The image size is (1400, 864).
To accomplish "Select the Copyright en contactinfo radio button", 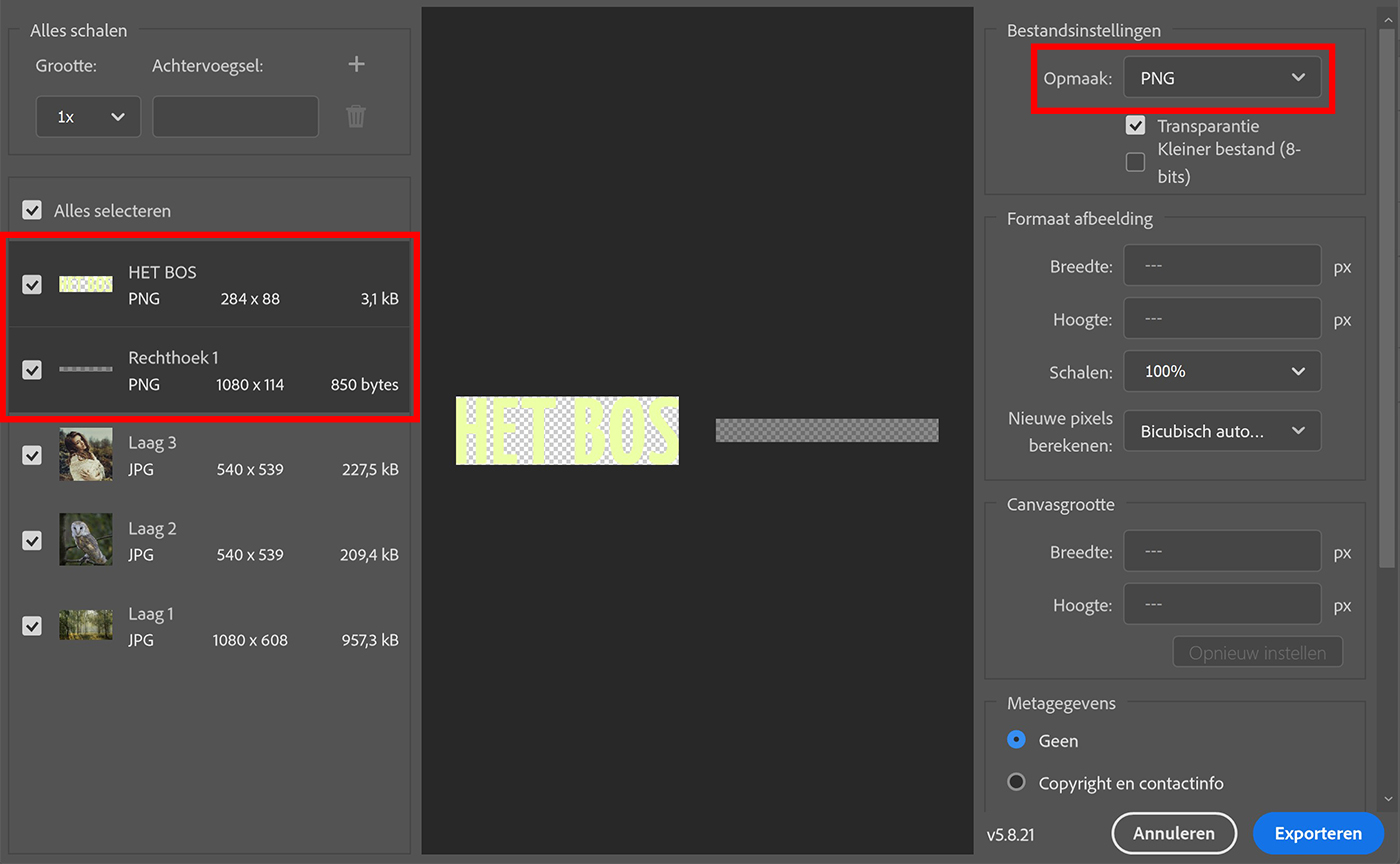I will [1016, 783].
